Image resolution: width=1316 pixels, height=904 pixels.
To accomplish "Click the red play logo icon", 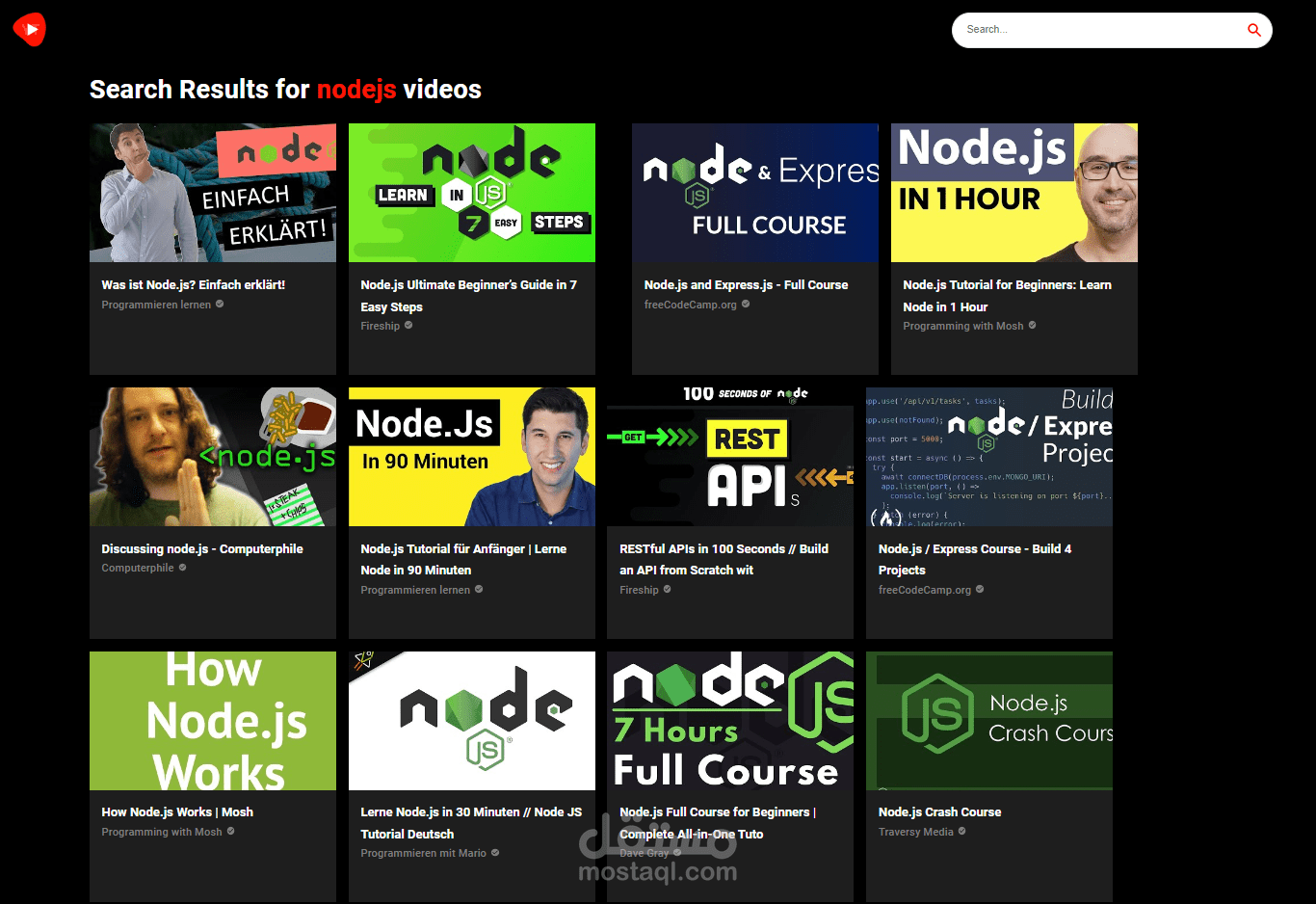I will pos(30,29).
